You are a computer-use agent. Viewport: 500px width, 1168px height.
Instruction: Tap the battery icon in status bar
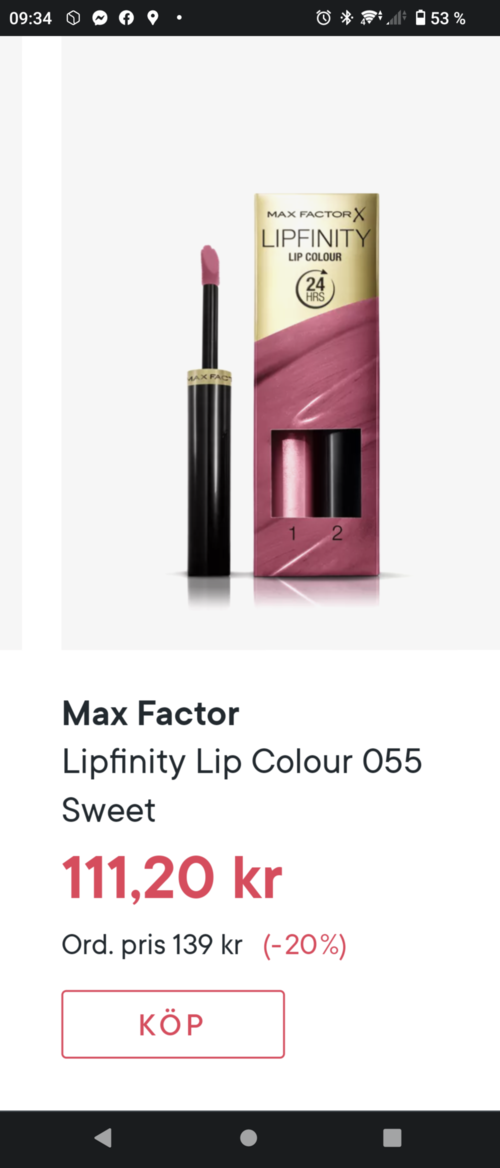click(420, 18)
